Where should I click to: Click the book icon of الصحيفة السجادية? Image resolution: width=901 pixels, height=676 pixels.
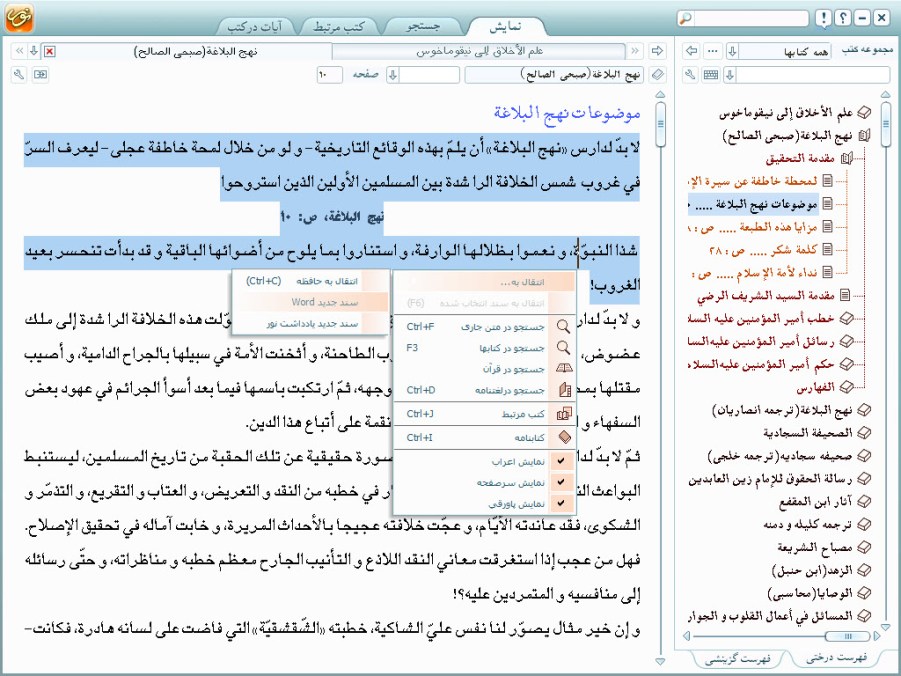864,433
